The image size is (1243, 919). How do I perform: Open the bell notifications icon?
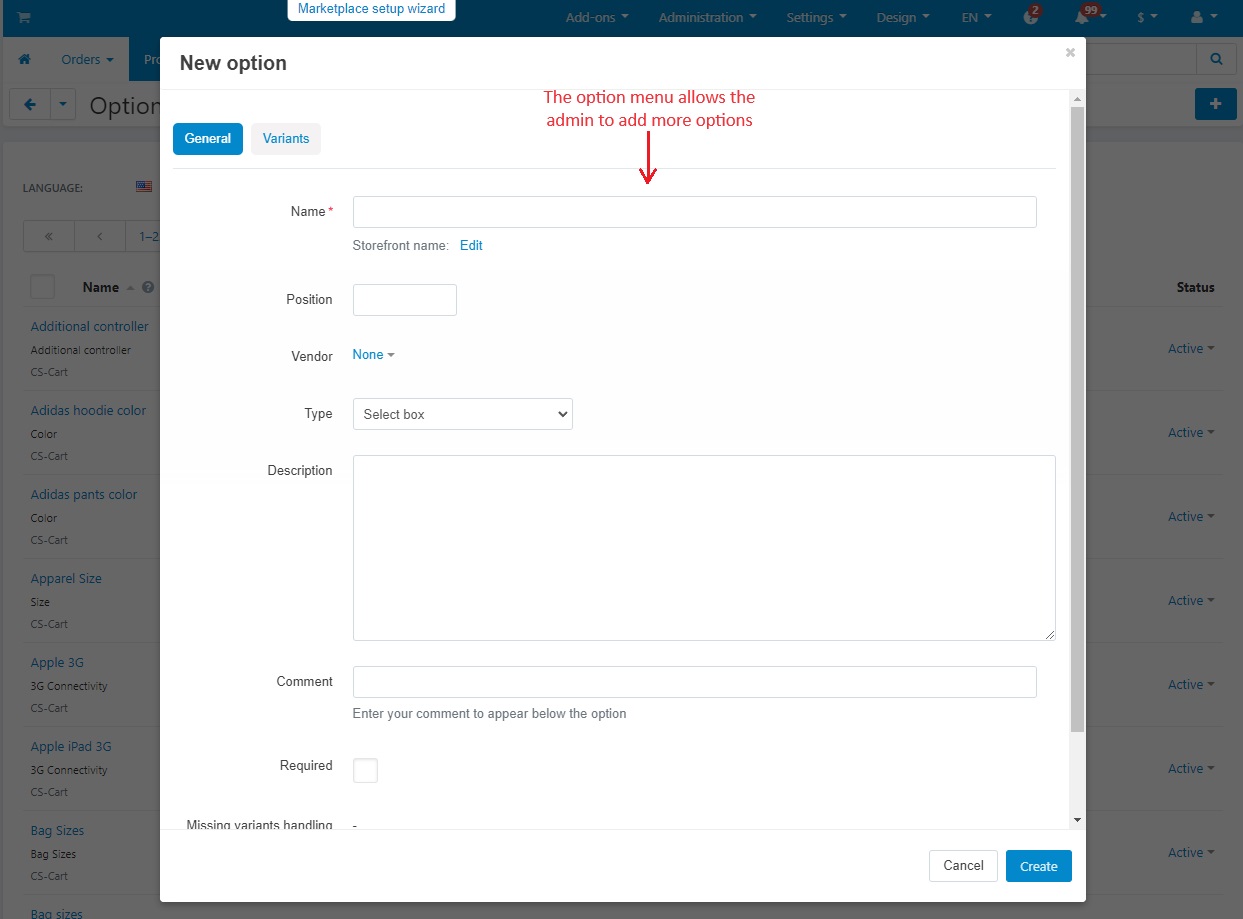point(1083,16)
